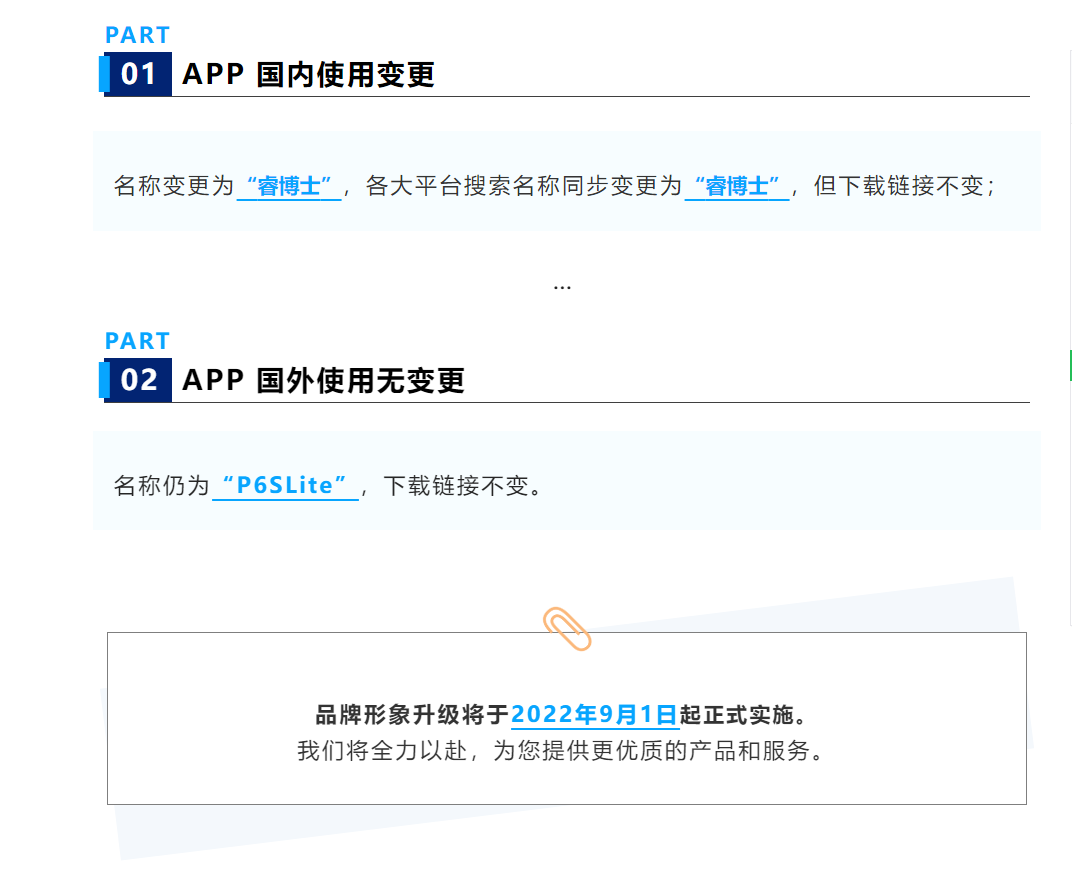
Task: Click the date "2022年9月1日"
Action: [595, 714]
